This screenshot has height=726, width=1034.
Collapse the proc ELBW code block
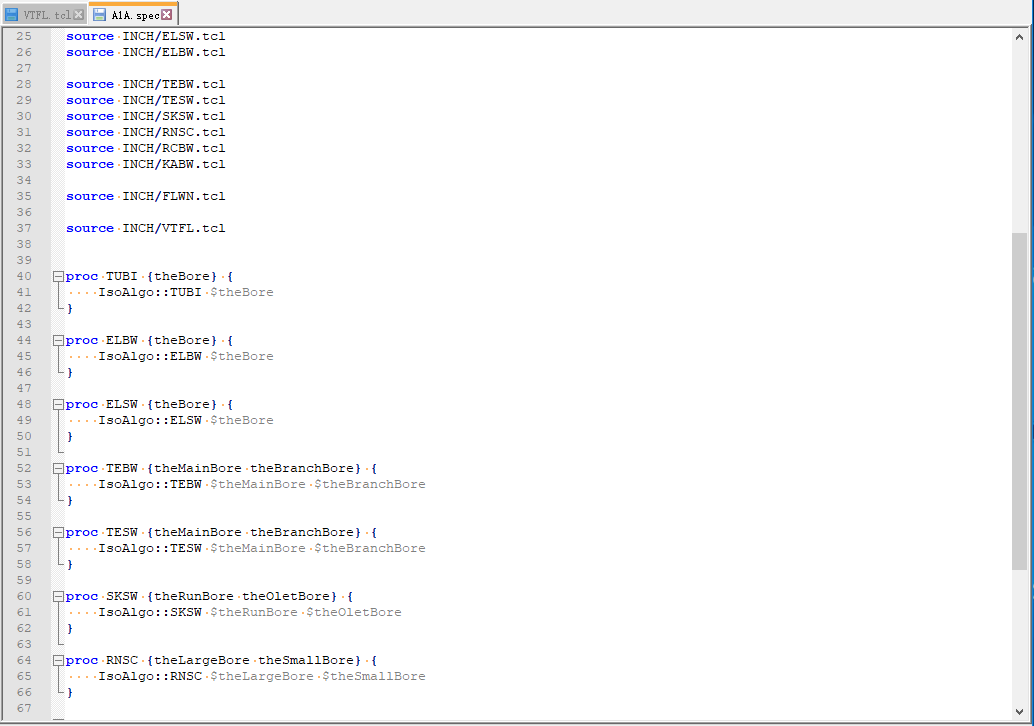pos(58,341)
